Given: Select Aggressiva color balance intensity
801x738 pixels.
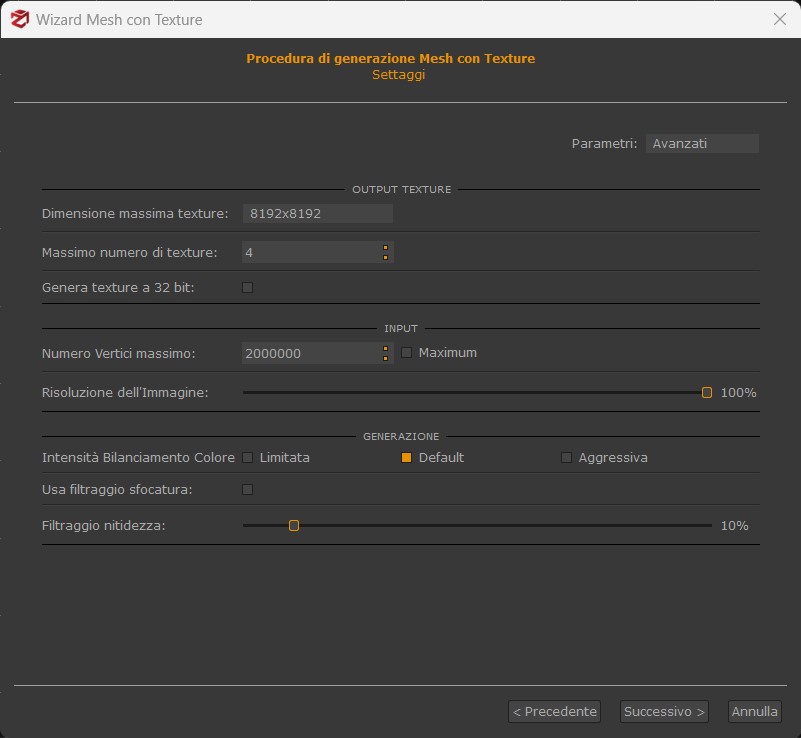Looking at the screenshot, I should (566, 458).
